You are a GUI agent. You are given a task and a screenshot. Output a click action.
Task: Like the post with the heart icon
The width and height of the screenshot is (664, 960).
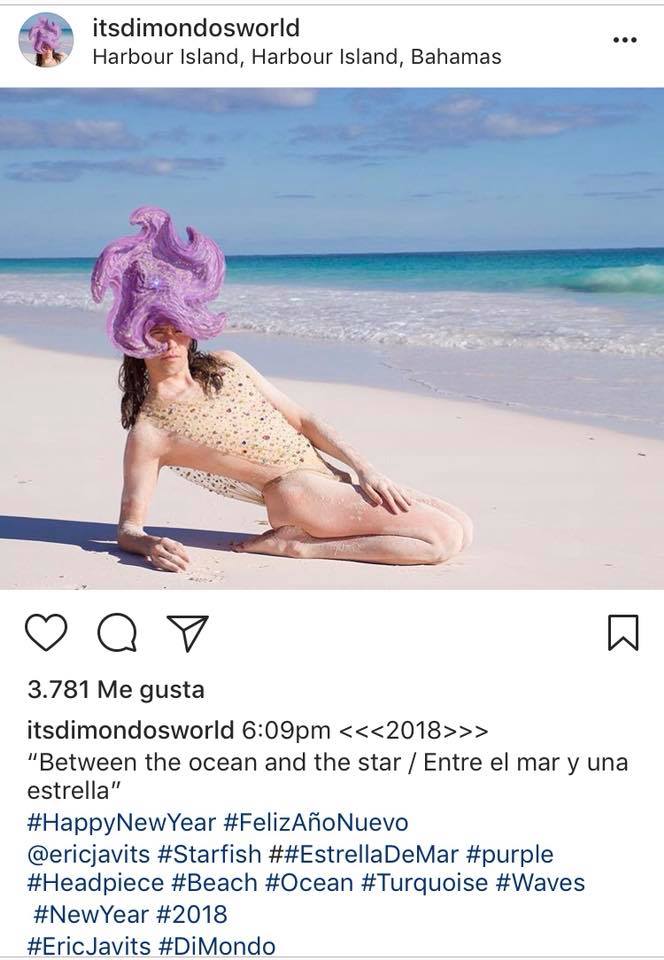46,632
